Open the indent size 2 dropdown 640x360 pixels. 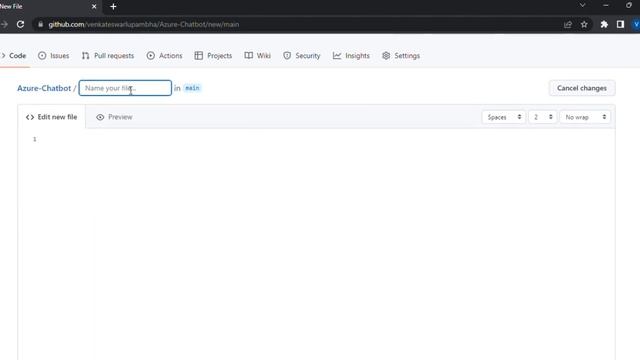tap(542, 117)
